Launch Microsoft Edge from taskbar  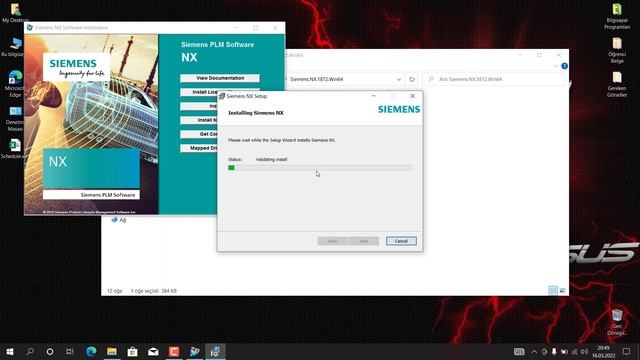pyautogui.click(x=91, y=351)
